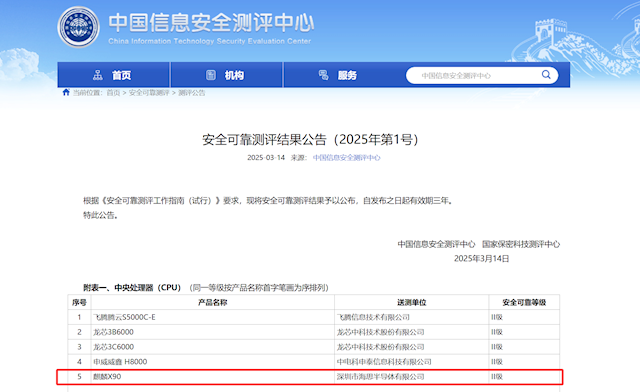Click the site title 中国信息安全测评中心 in header
Screen dimensions: 640x392
click(211, 22)
